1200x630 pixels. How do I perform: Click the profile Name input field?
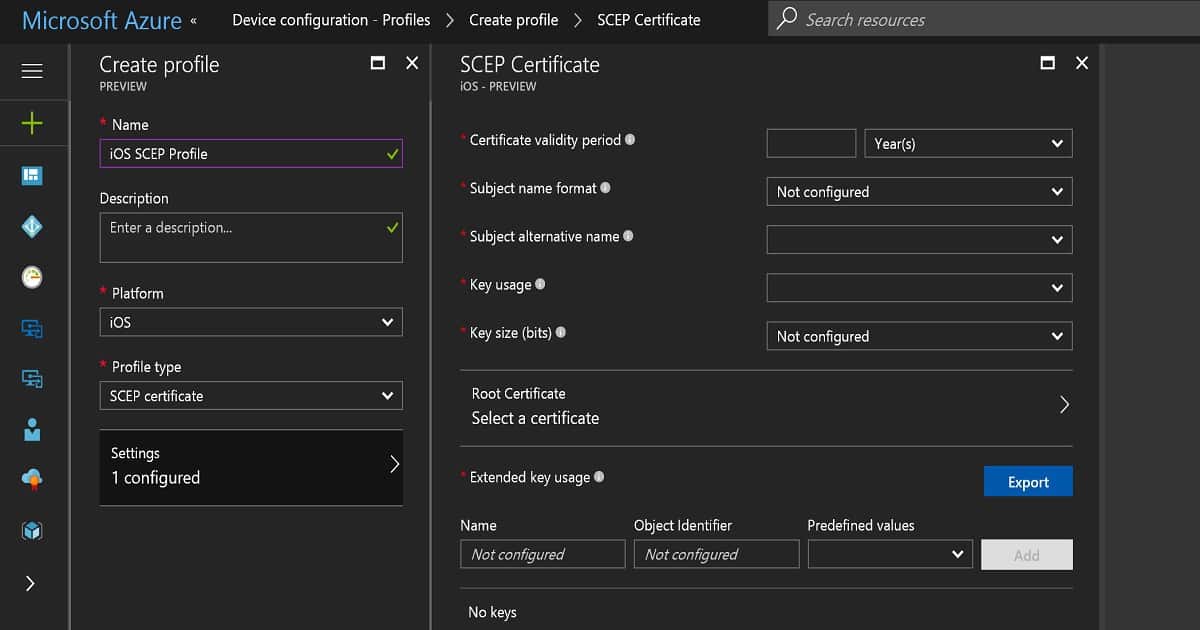[251, 153]
